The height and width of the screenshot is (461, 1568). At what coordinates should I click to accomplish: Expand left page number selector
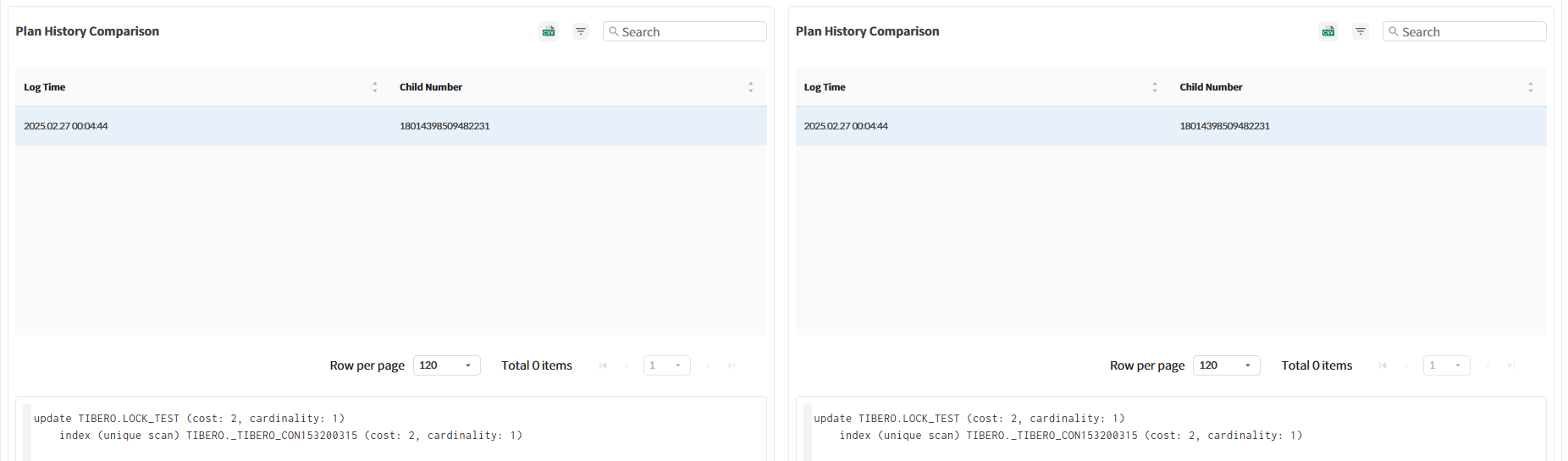(666, 365)
